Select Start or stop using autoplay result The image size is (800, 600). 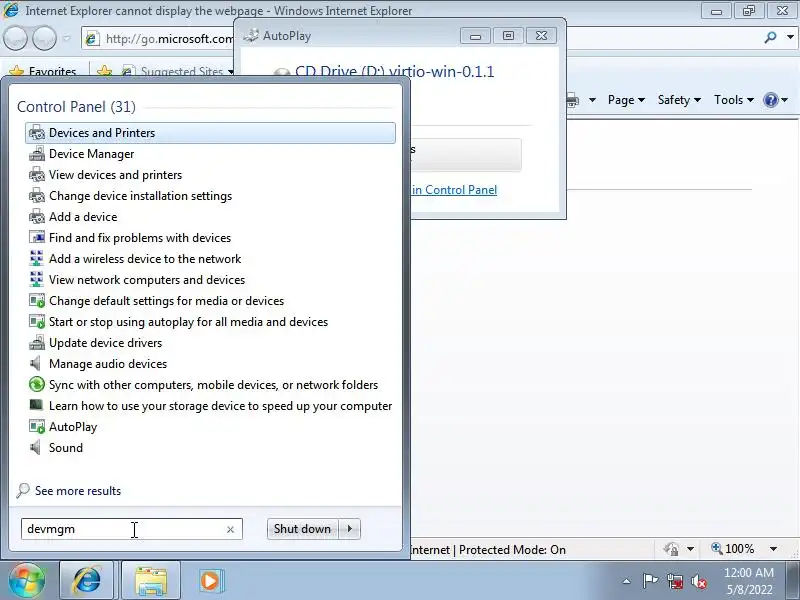coord(210,322)
